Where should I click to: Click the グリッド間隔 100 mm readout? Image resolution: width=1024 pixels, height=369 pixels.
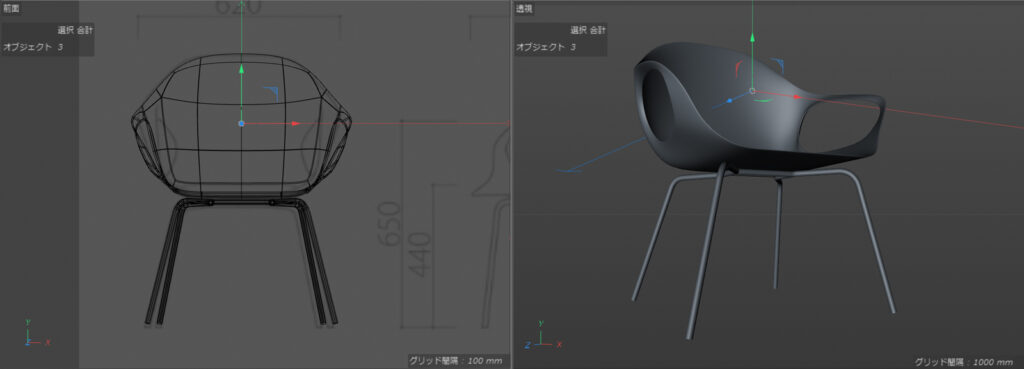(456, 361)
